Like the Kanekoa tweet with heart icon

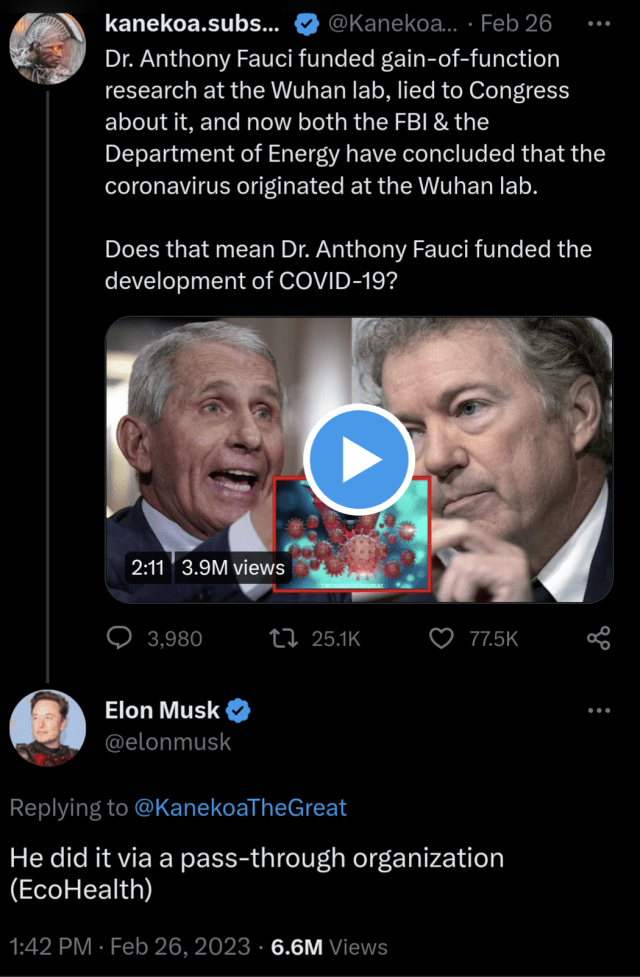point(442,638)
